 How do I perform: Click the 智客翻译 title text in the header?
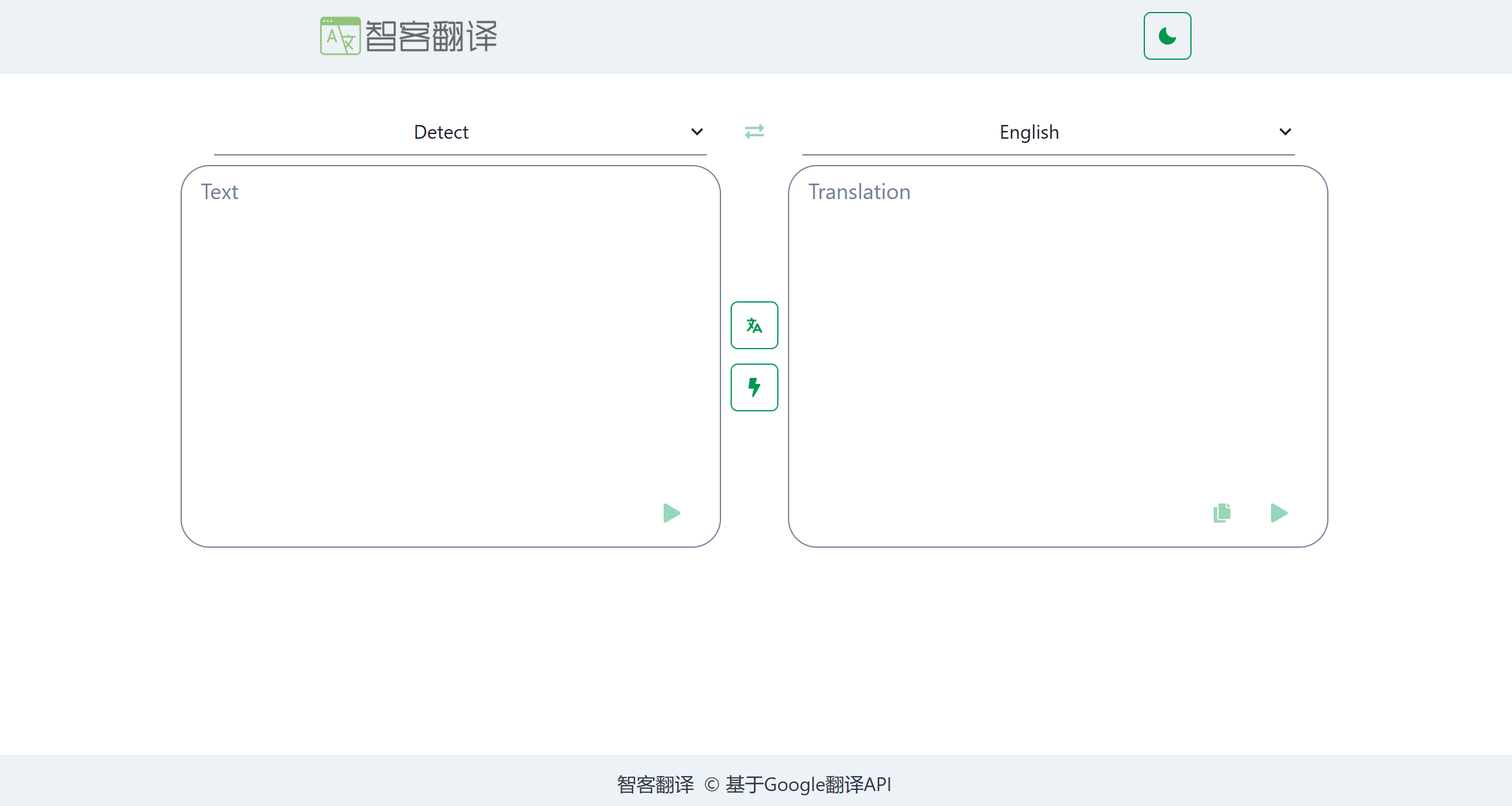431,36
